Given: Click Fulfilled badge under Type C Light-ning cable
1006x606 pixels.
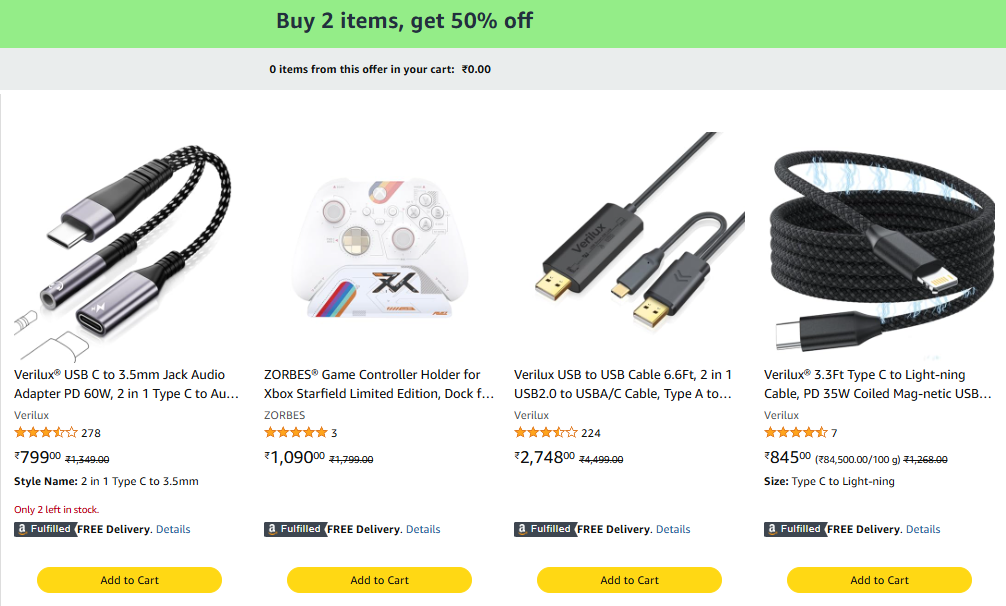Looking at the screenshot, I should pyautogui.click(x=795, y=529).
